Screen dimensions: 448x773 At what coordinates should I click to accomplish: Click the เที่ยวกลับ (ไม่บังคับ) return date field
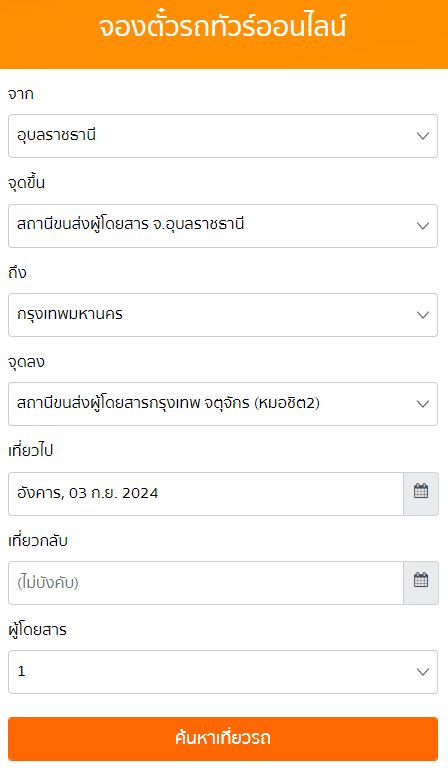[206, 582]
